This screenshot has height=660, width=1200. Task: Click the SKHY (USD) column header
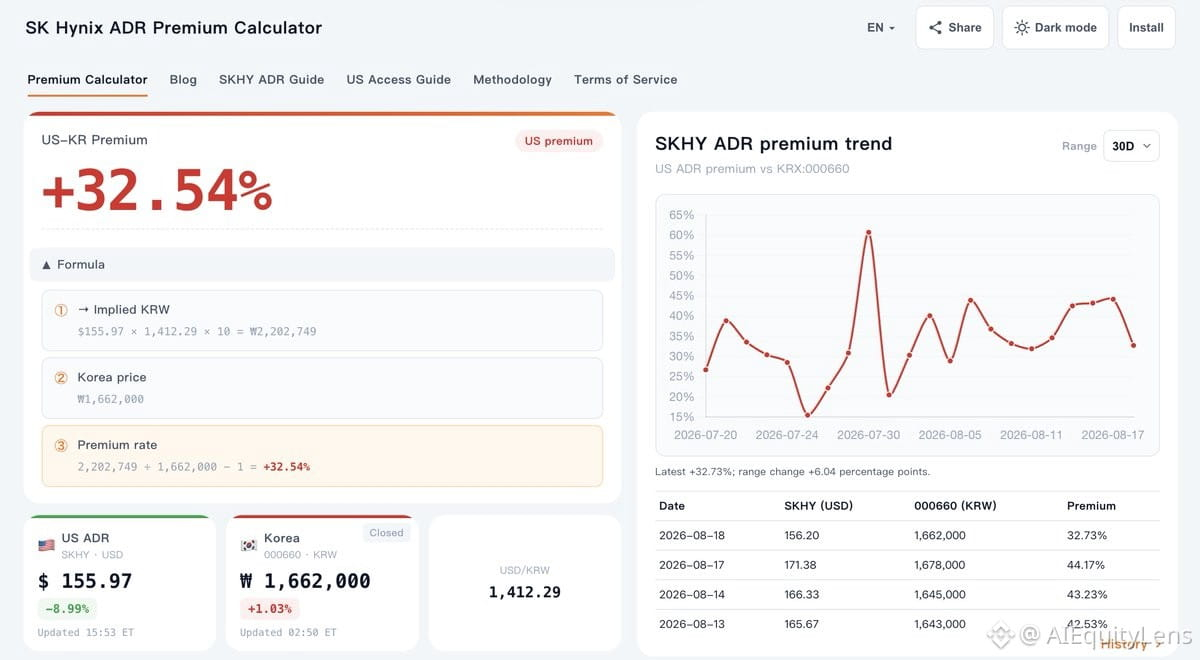pos(819,506)
